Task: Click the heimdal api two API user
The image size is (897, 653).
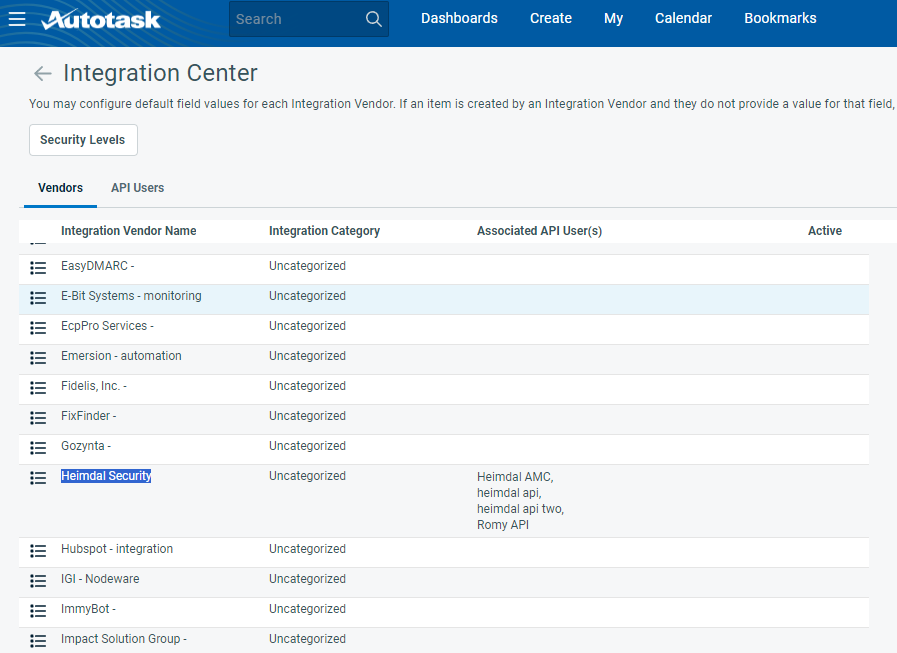Action: (520, 509)
